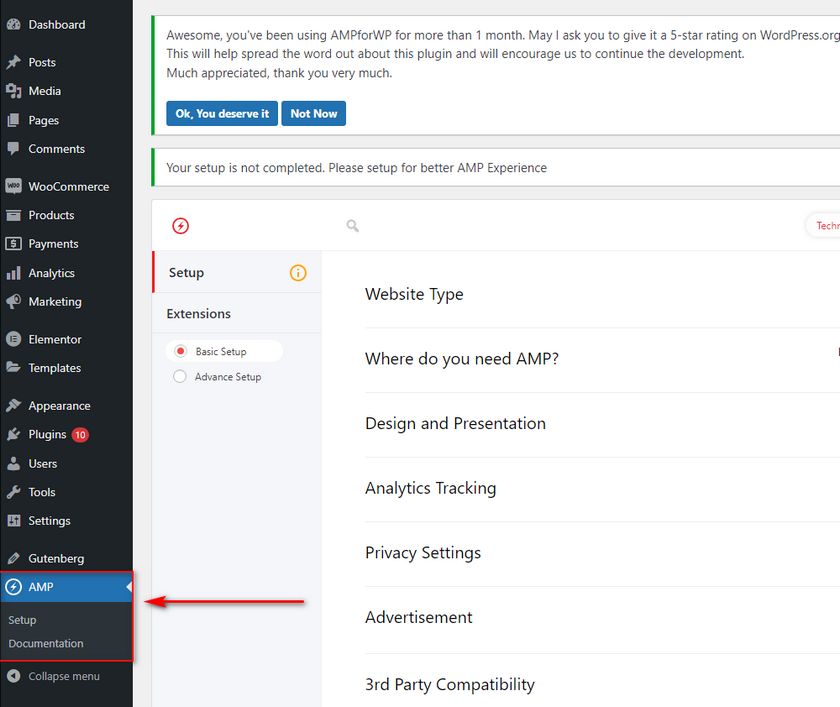Click the setup not completed notice text

(356, 168)
